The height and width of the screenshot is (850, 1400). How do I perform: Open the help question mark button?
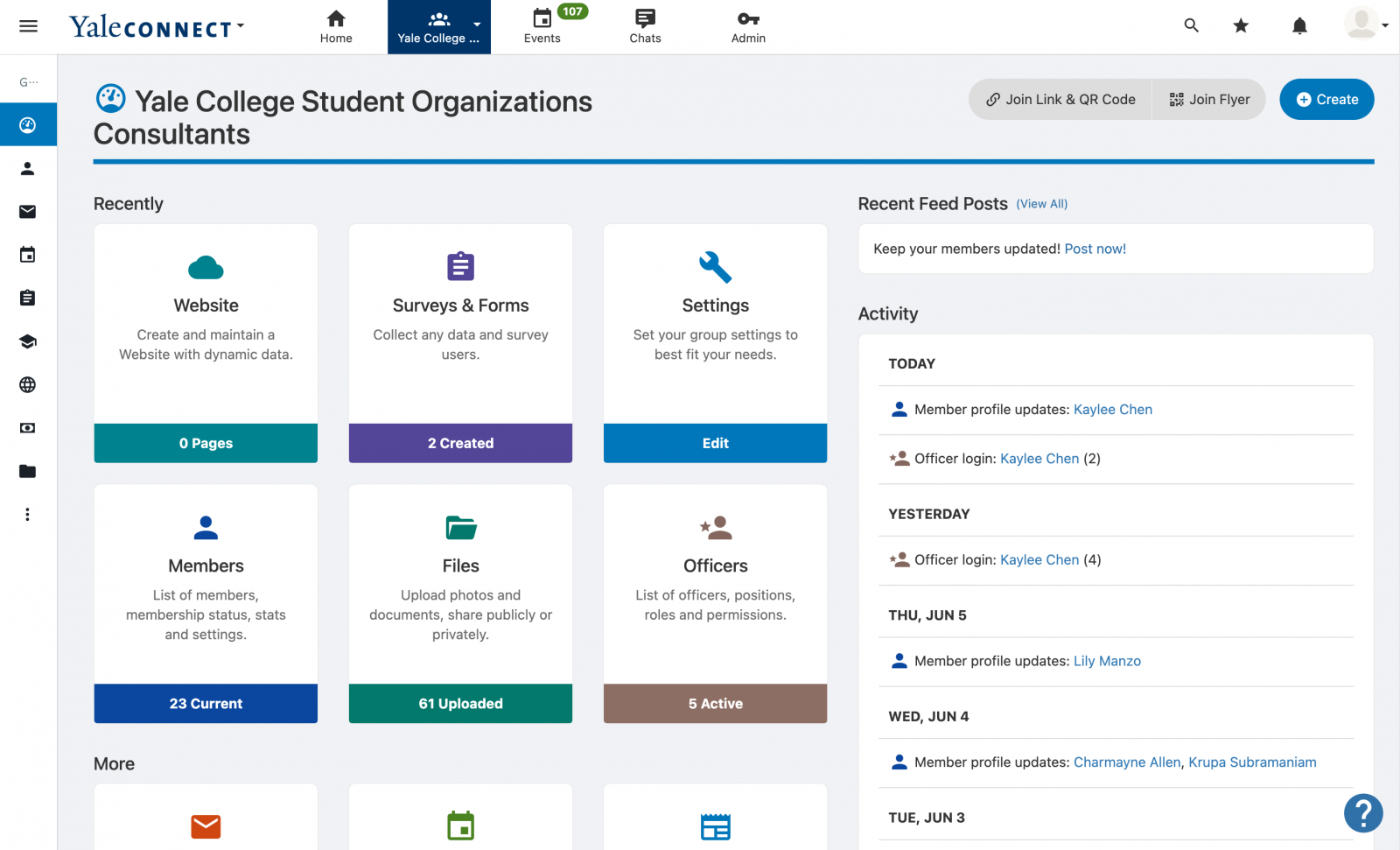[x=1363, y=813]
